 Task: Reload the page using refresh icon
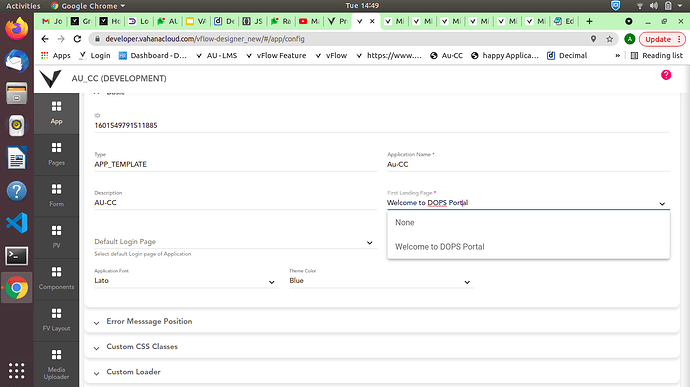77,39
